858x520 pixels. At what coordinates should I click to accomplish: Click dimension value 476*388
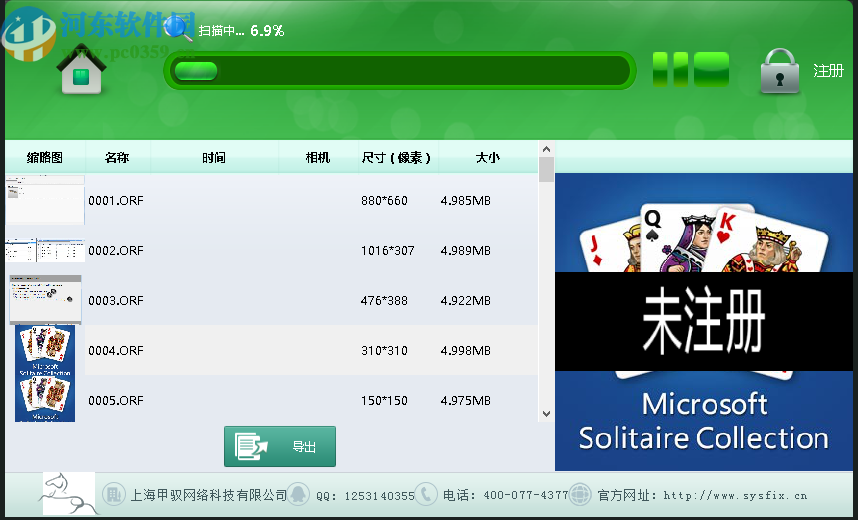(384, 301)
